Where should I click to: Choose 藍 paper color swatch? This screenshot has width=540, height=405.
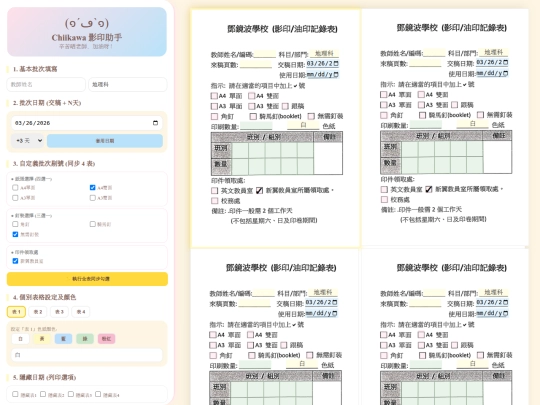point(63,339)
